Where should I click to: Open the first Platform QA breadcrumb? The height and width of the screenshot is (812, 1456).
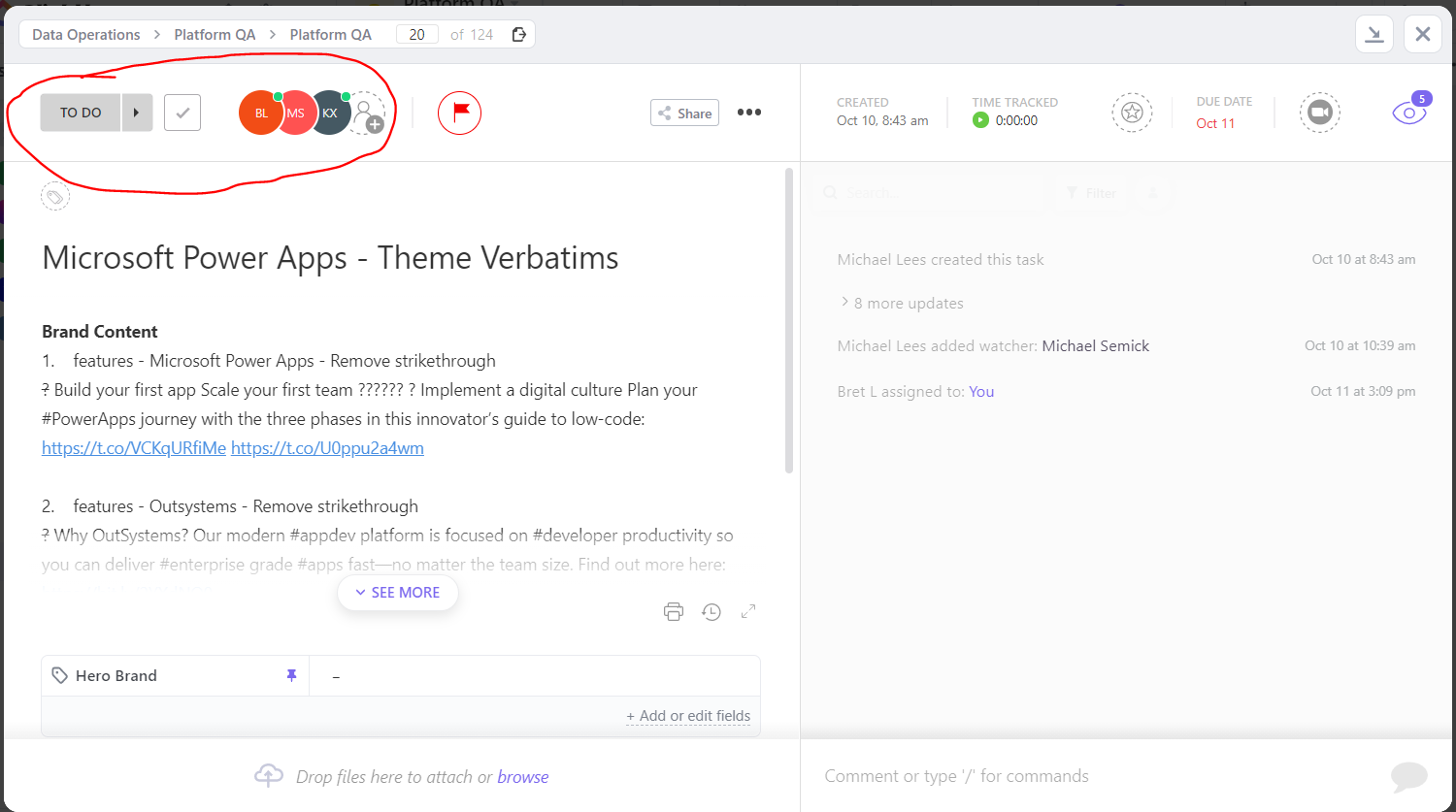click(x=215, y=35)
